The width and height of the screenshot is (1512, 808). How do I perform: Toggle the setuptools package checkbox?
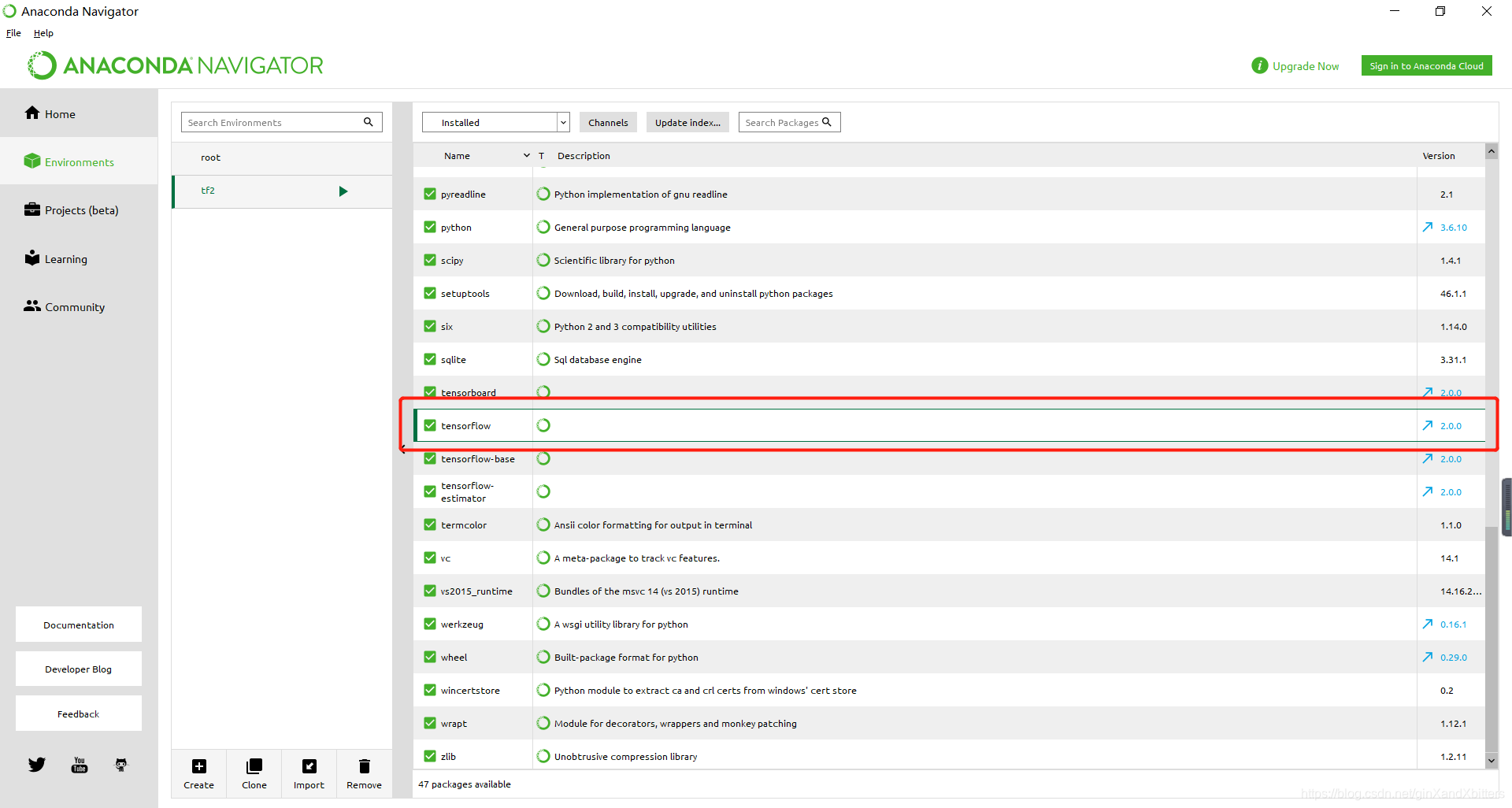click(430, 293)
